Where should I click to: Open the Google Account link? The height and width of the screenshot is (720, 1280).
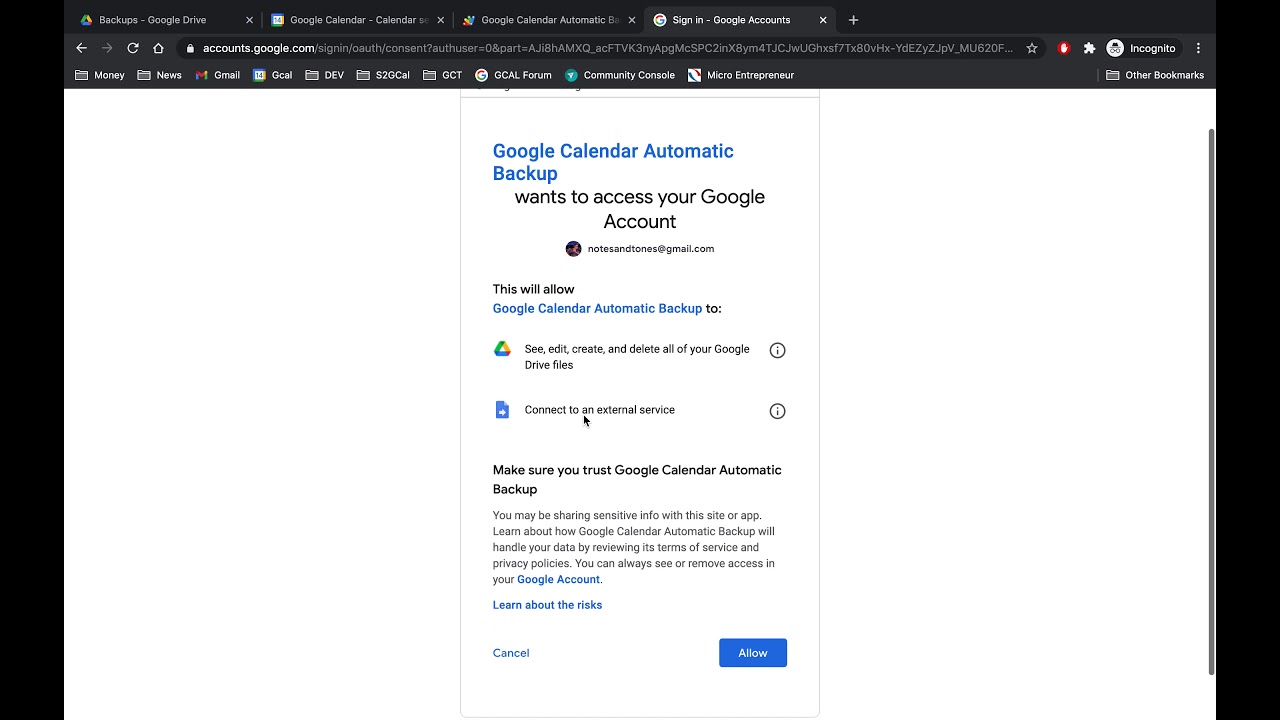(558, 580)
